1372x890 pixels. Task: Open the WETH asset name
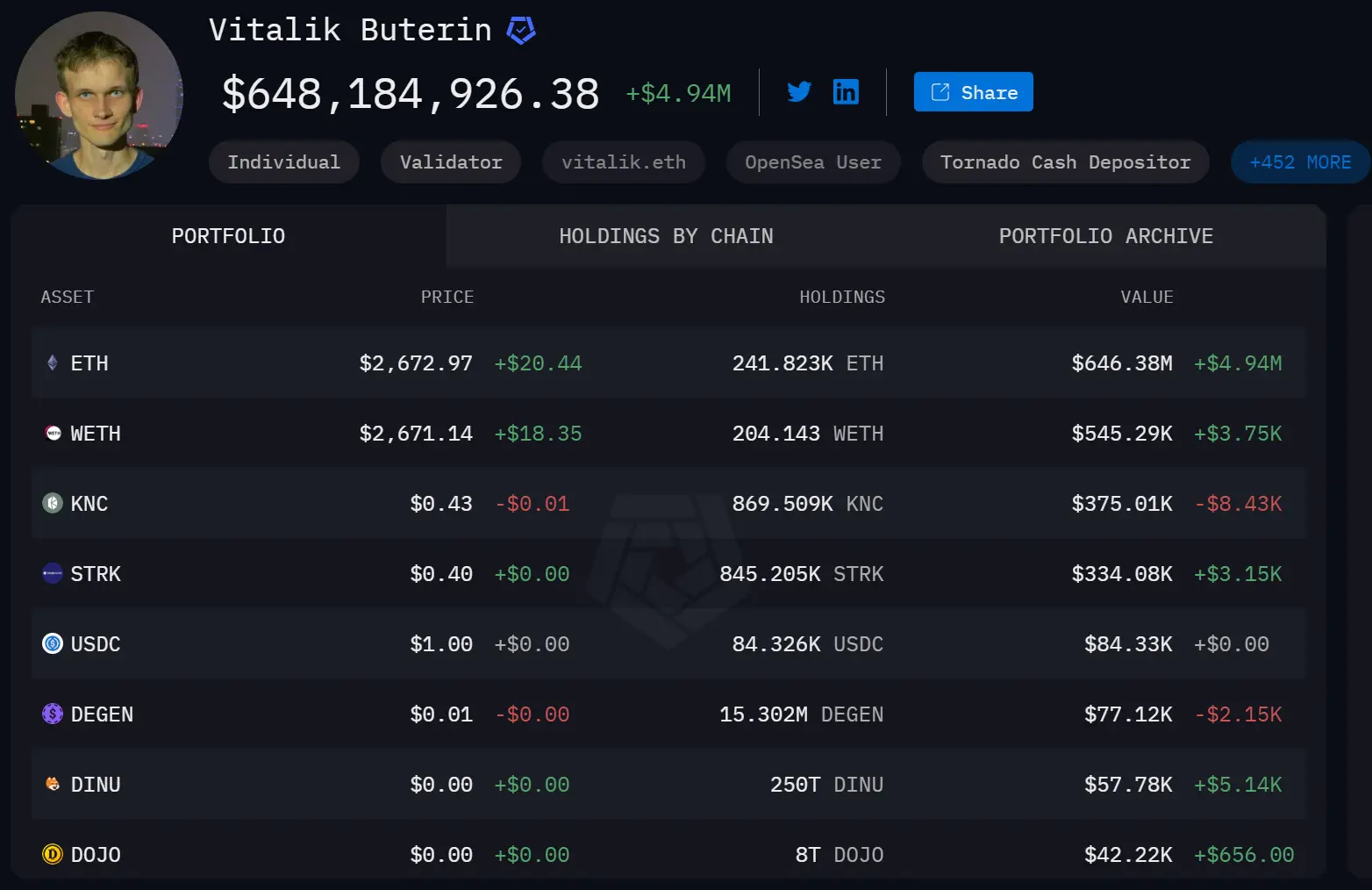coord(96,434)
